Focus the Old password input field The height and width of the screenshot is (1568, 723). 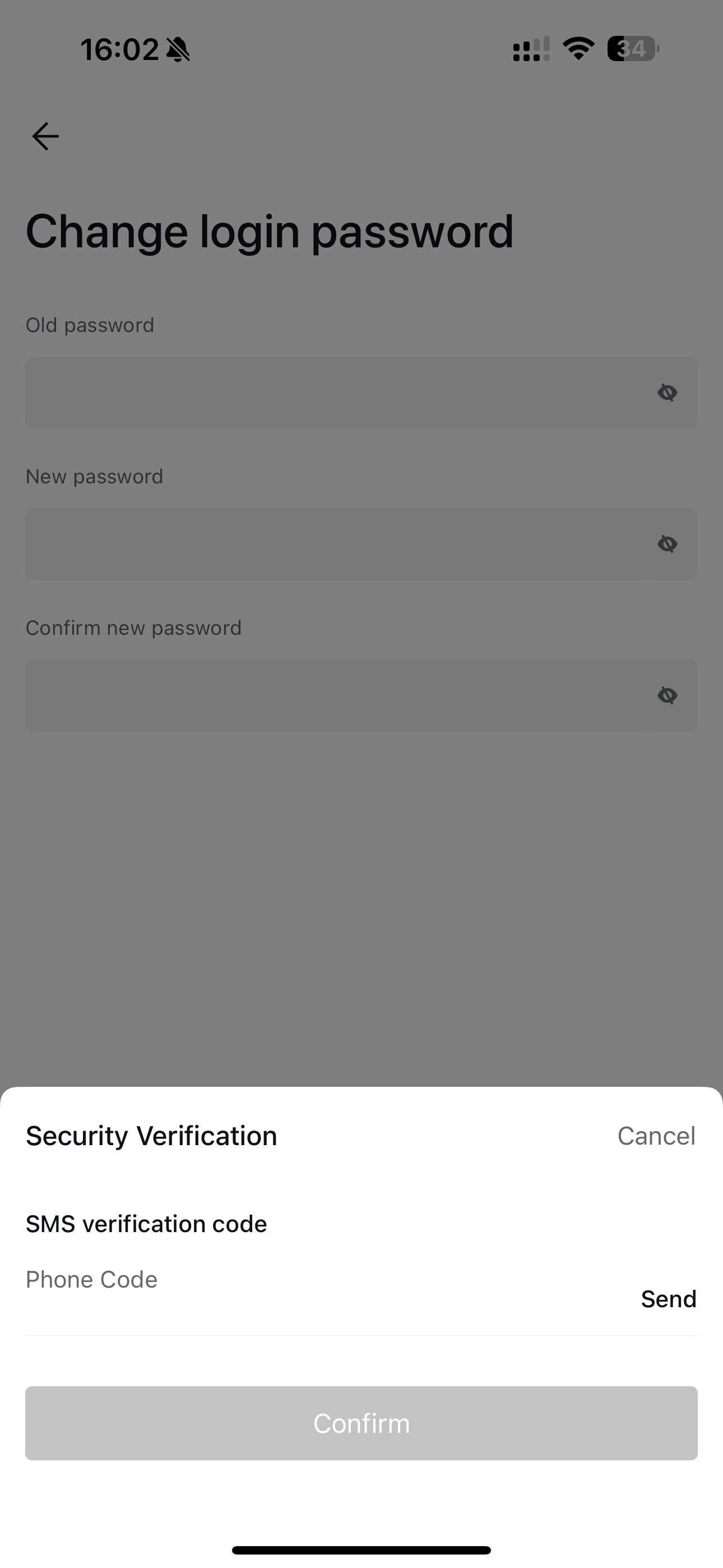pos(361,393)
